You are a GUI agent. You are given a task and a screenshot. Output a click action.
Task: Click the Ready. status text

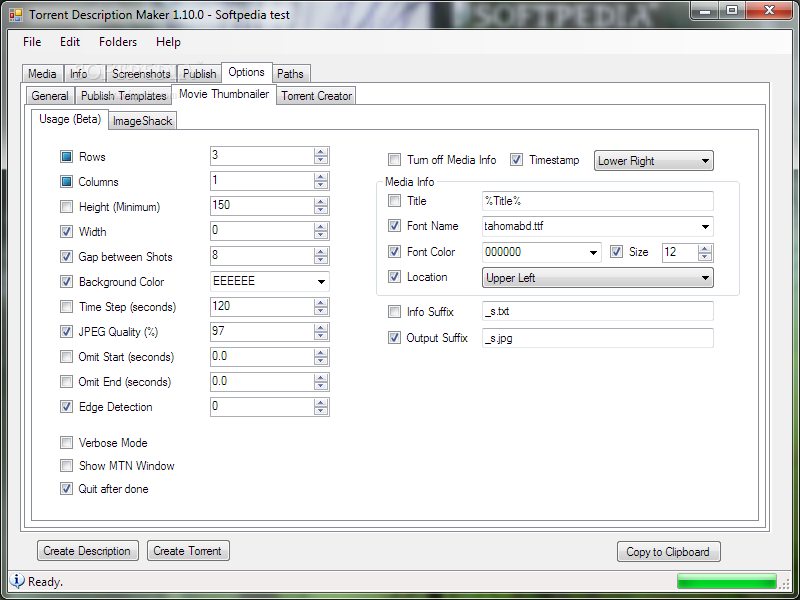click(45, 582)
